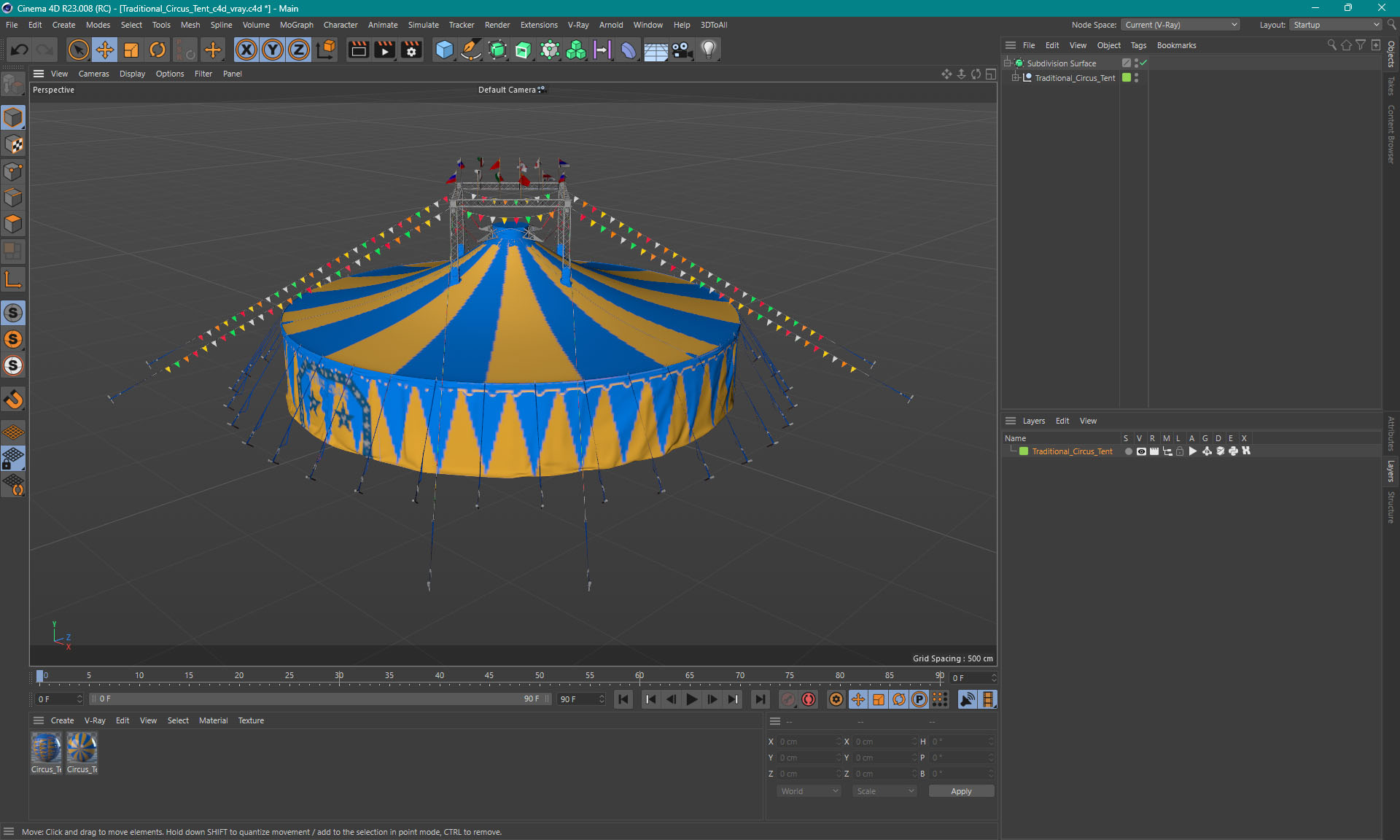Toggle Workplane grid icon
The width and height of the screenshot is (1400, 840).
13,432
